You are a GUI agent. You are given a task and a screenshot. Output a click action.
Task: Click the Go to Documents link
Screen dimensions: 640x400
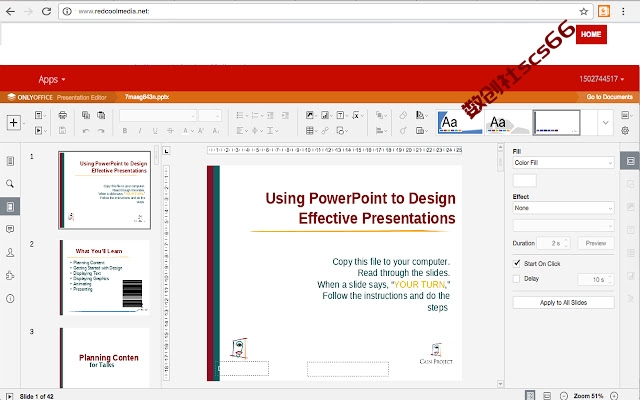click(x=609, y=97)
